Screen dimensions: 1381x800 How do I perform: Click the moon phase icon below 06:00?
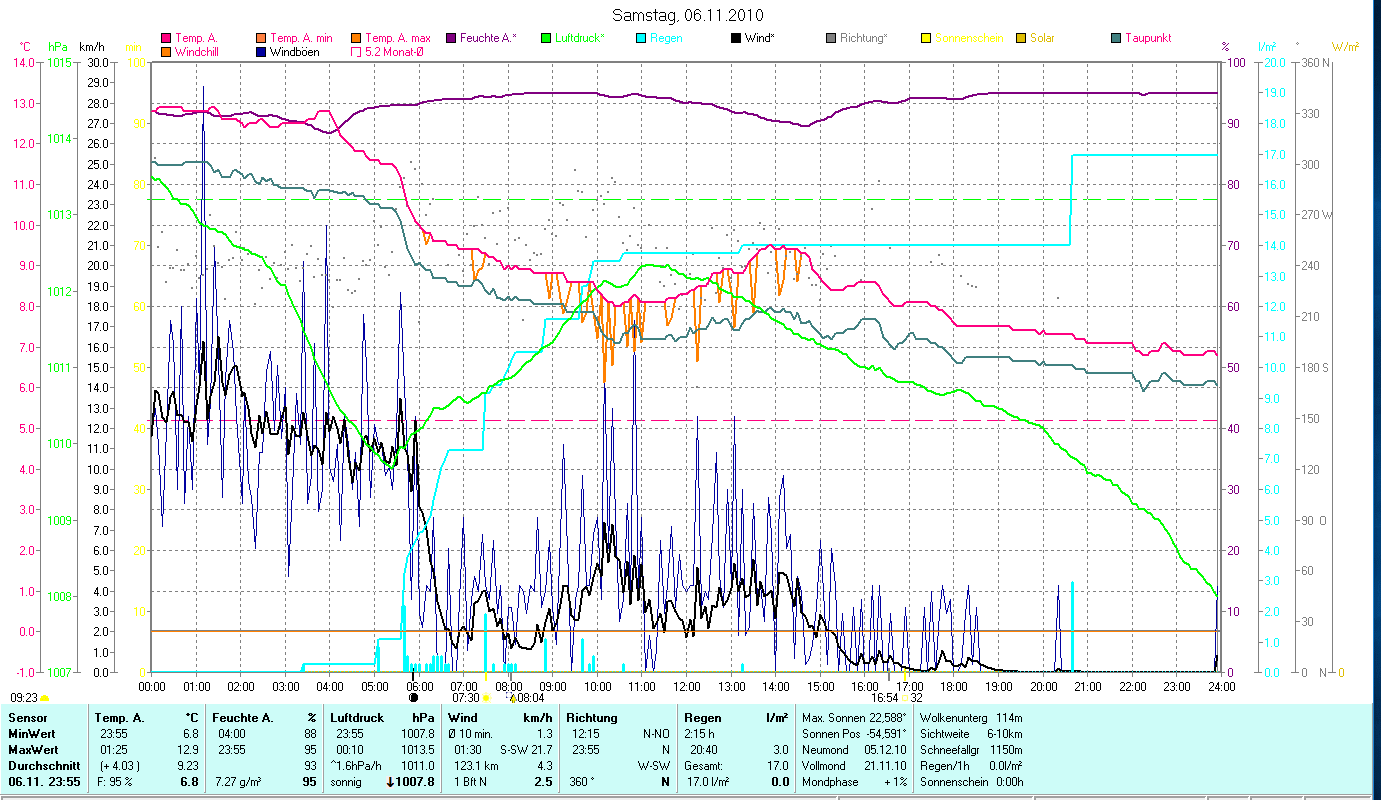(412, 697)
